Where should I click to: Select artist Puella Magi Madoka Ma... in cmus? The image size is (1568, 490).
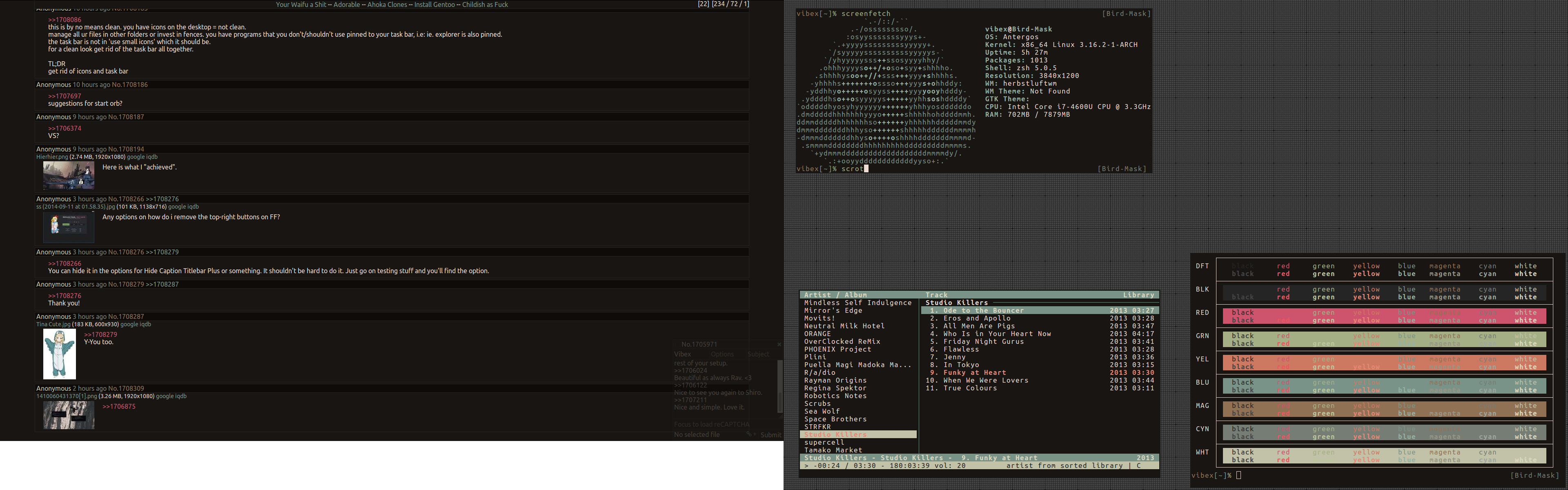pyautogui.click(x=857, y=365)
